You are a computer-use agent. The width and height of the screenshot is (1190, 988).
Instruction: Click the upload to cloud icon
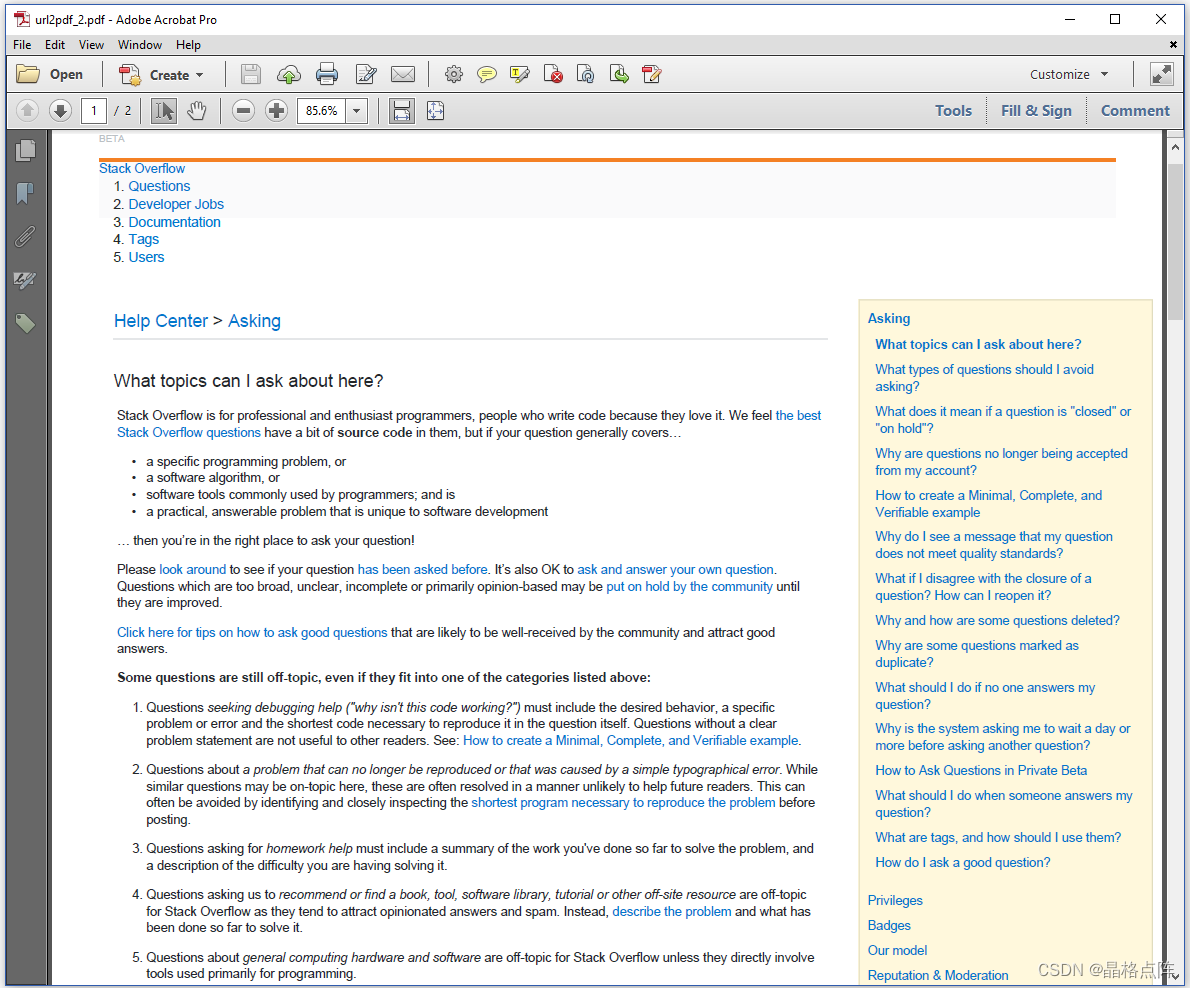(288, 74)
